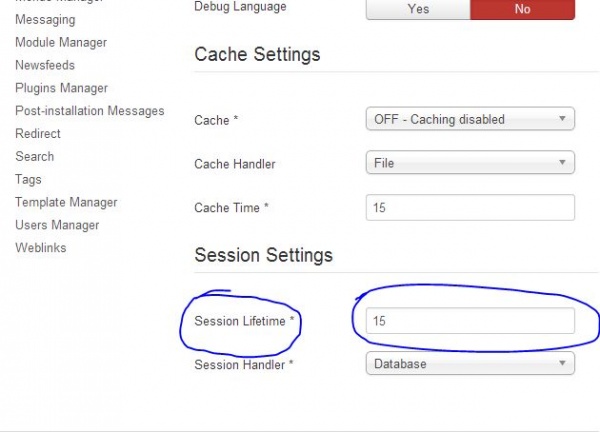Open Users Manager

click(57, 225)
